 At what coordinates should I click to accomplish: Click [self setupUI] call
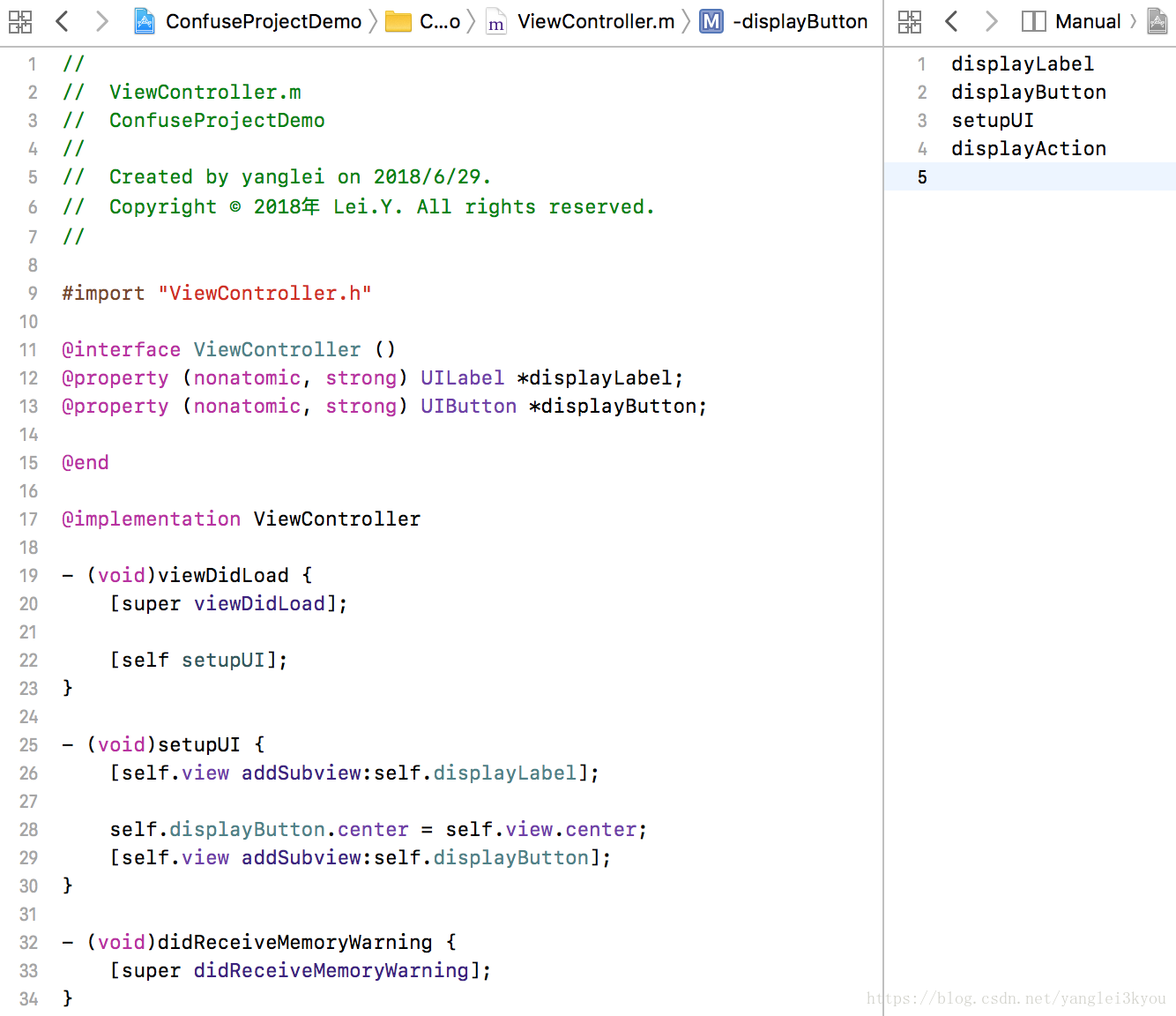198,660
